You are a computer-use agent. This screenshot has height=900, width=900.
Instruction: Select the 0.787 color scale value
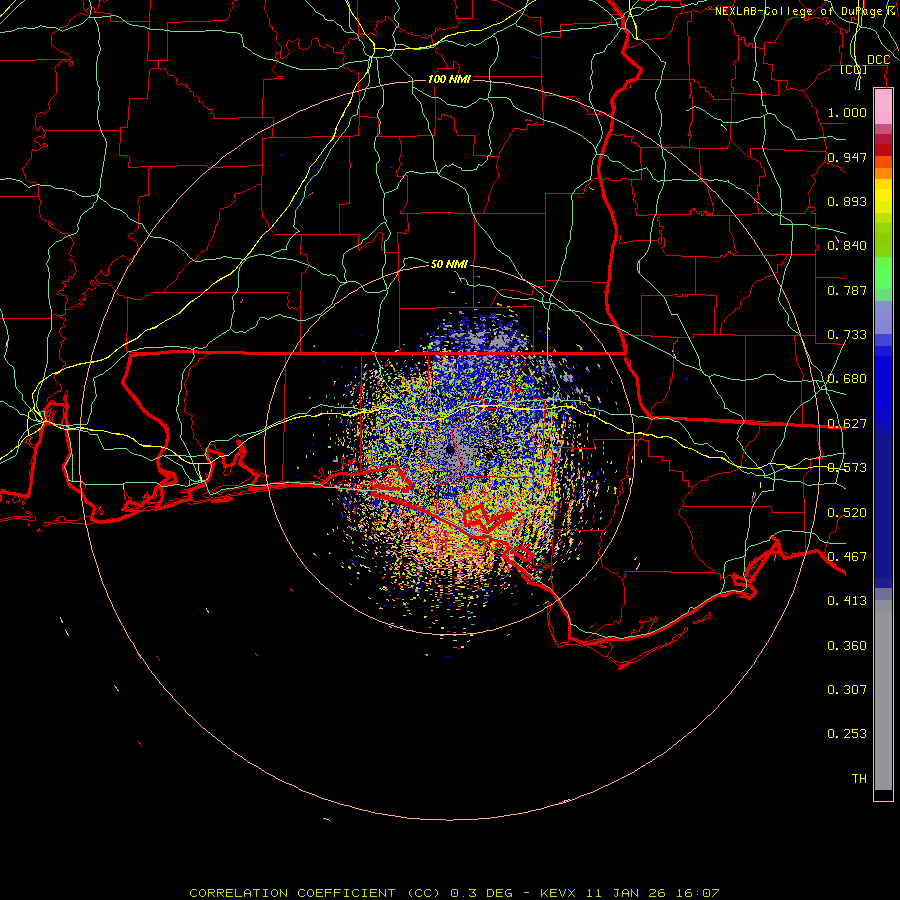point(847,290)
